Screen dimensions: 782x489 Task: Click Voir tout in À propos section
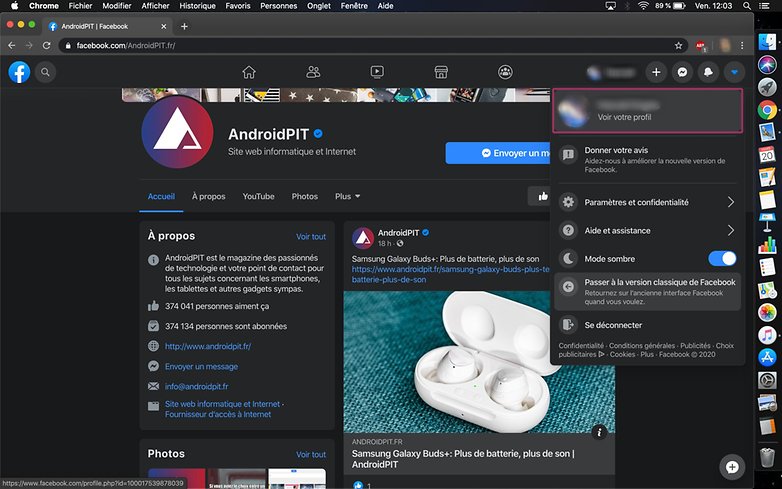[x=311, y=237]
